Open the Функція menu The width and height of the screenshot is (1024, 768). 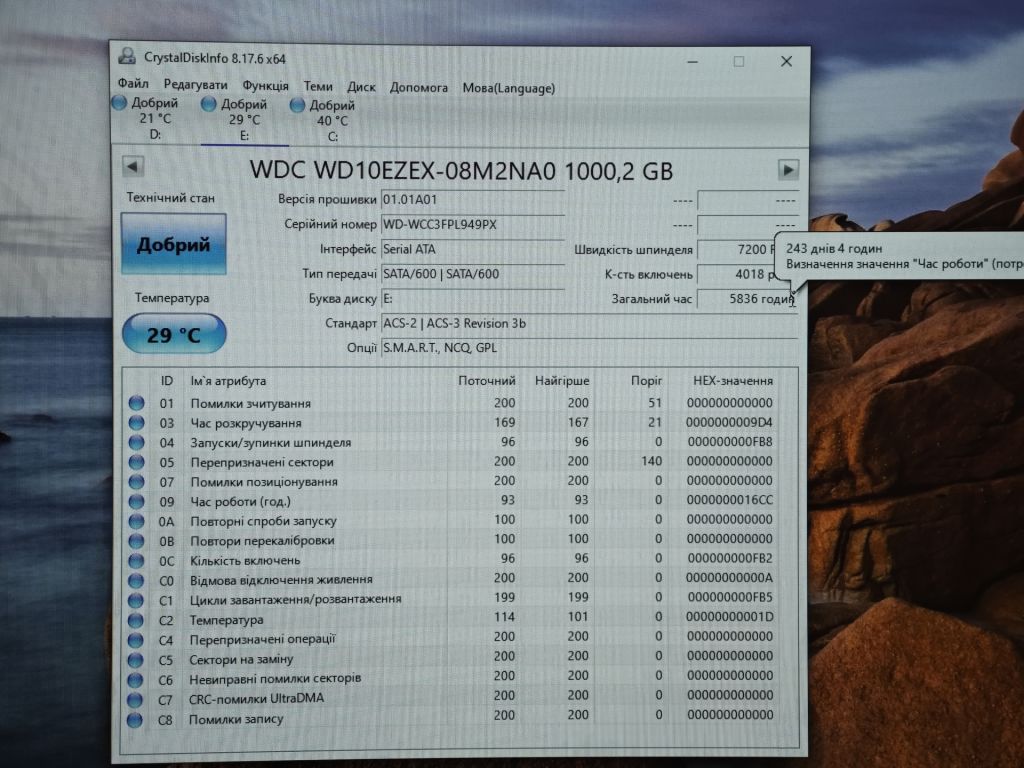click(x=265, y=86)
